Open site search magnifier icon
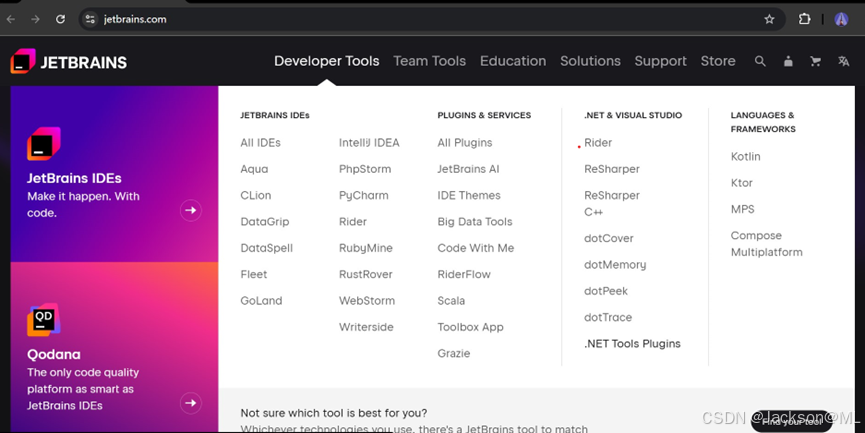Image resolution: width=865 pixels, height=433 pixels. pos(760,61)
